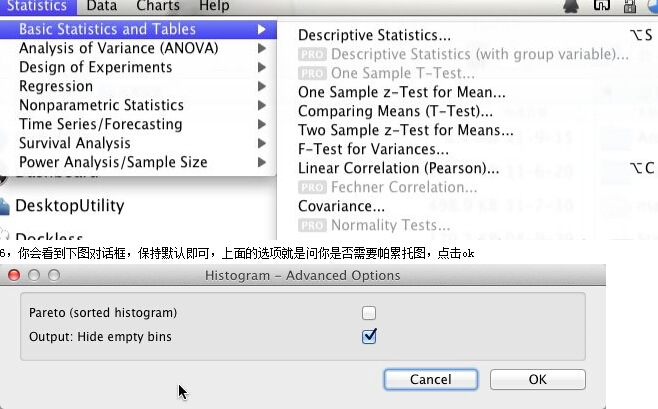The width and height of the screenshot is (658, 409).
Task: Expand arrow beside Analysis of Variance
Action: click(261, 48)
